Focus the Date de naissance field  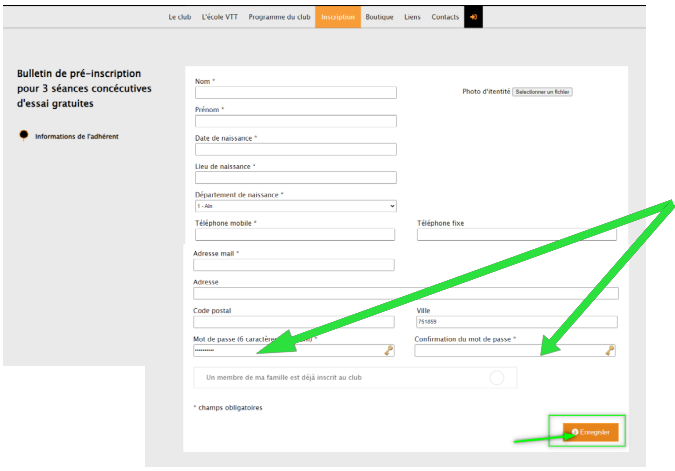296,150
